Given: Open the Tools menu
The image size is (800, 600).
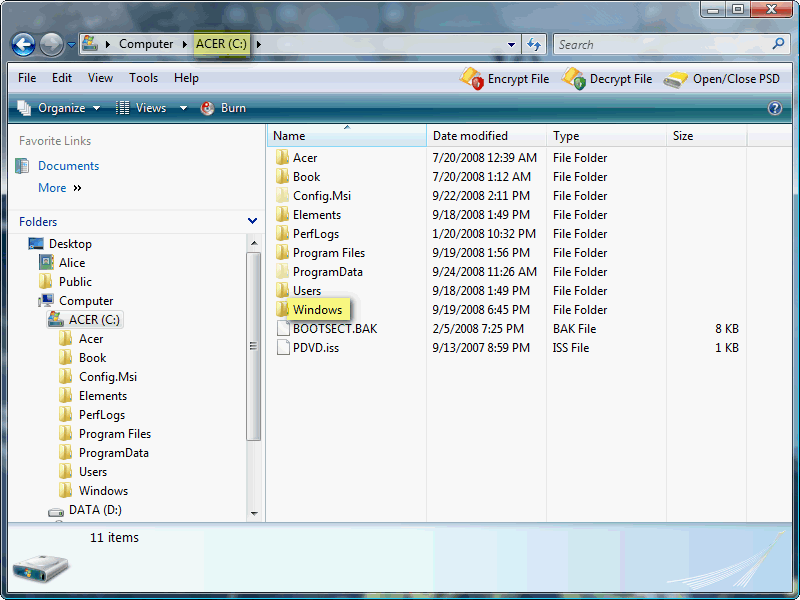Looking at the screenshot, I should pyautogui.click(x=143, y=78).
